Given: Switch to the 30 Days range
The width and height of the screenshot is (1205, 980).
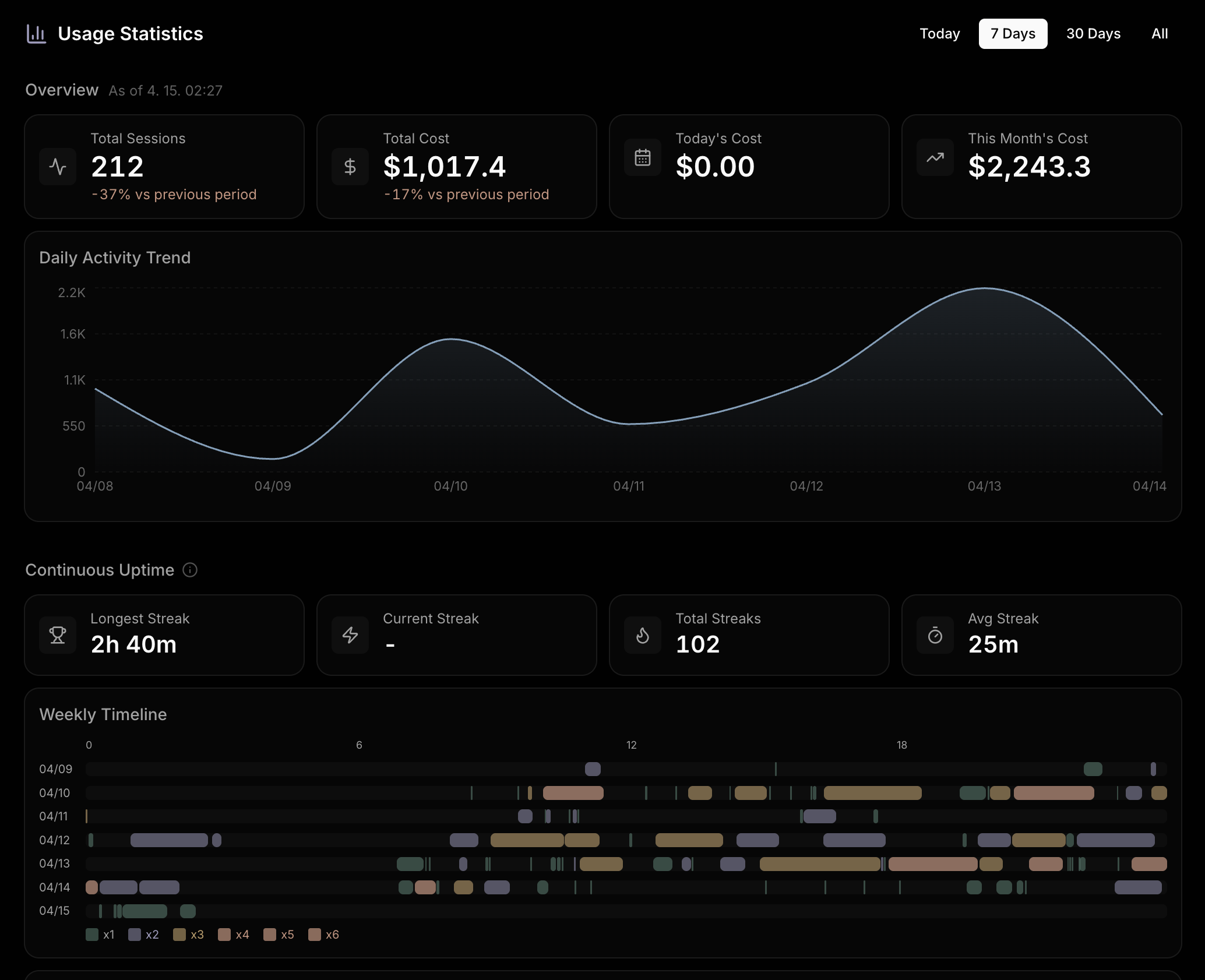Looking at the screenshot, I should coord(1093,34).
